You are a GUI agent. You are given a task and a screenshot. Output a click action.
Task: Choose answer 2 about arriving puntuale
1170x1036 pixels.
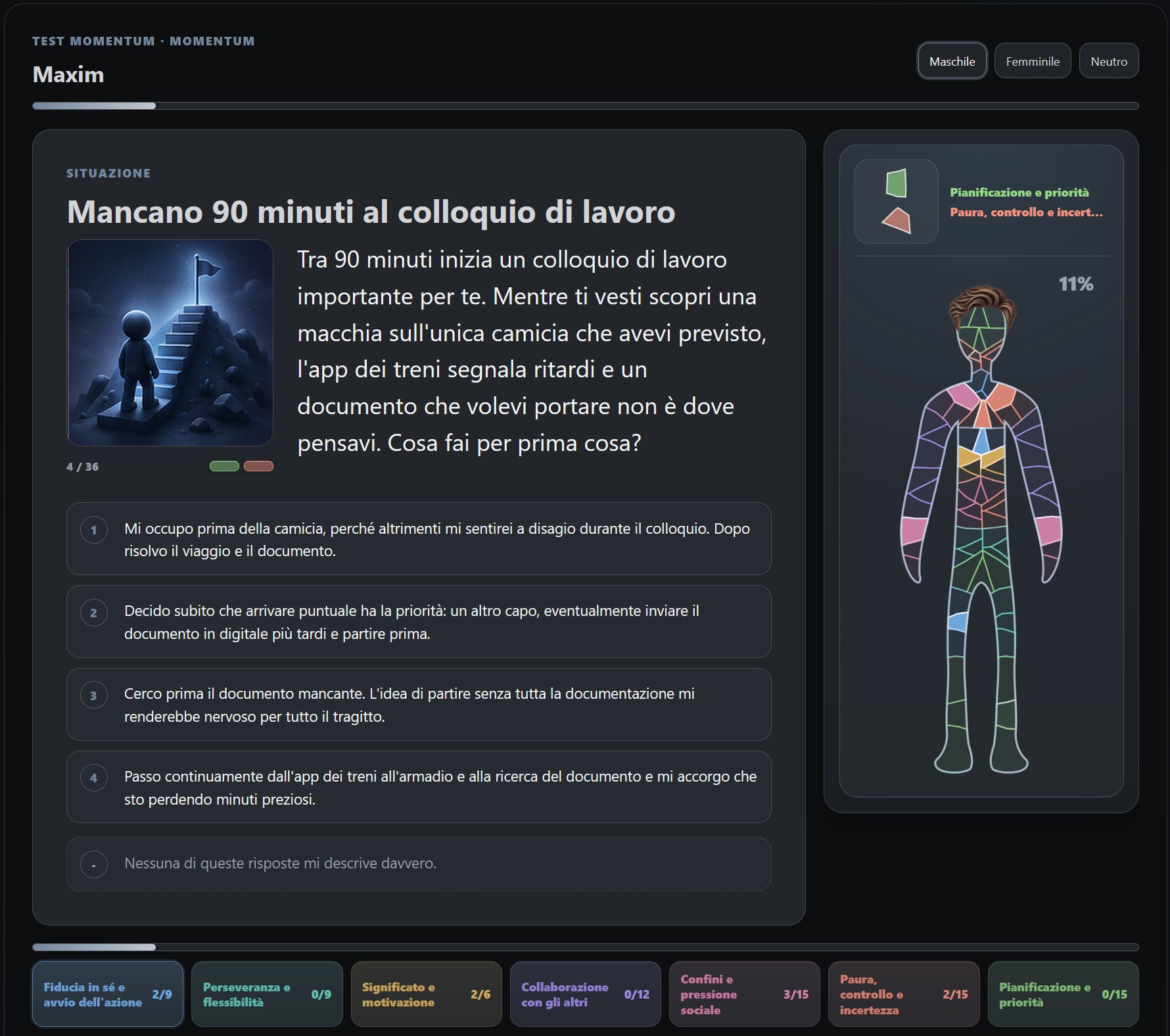419,622
